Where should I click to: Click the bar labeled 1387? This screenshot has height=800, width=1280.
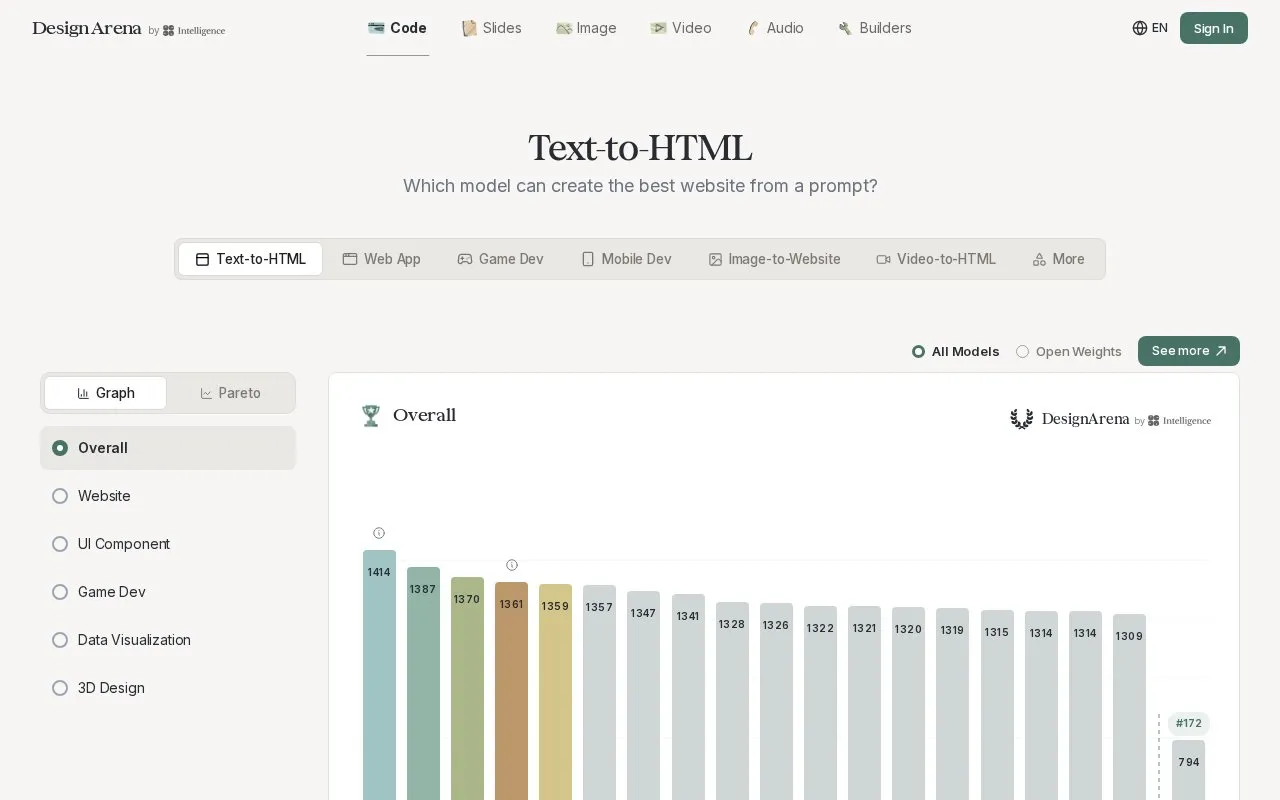tap(423, 684)
